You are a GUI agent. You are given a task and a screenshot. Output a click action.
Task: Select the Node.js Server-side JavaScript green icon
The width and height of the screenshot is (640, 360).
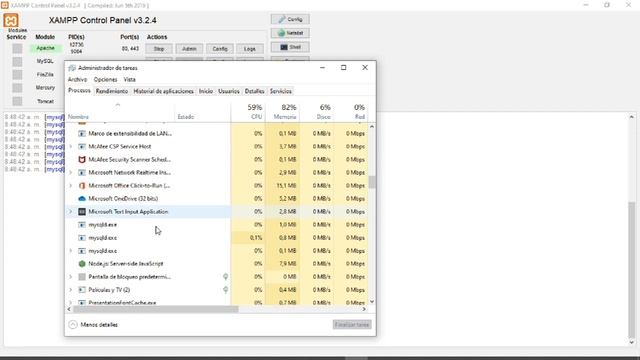(82, 264)
